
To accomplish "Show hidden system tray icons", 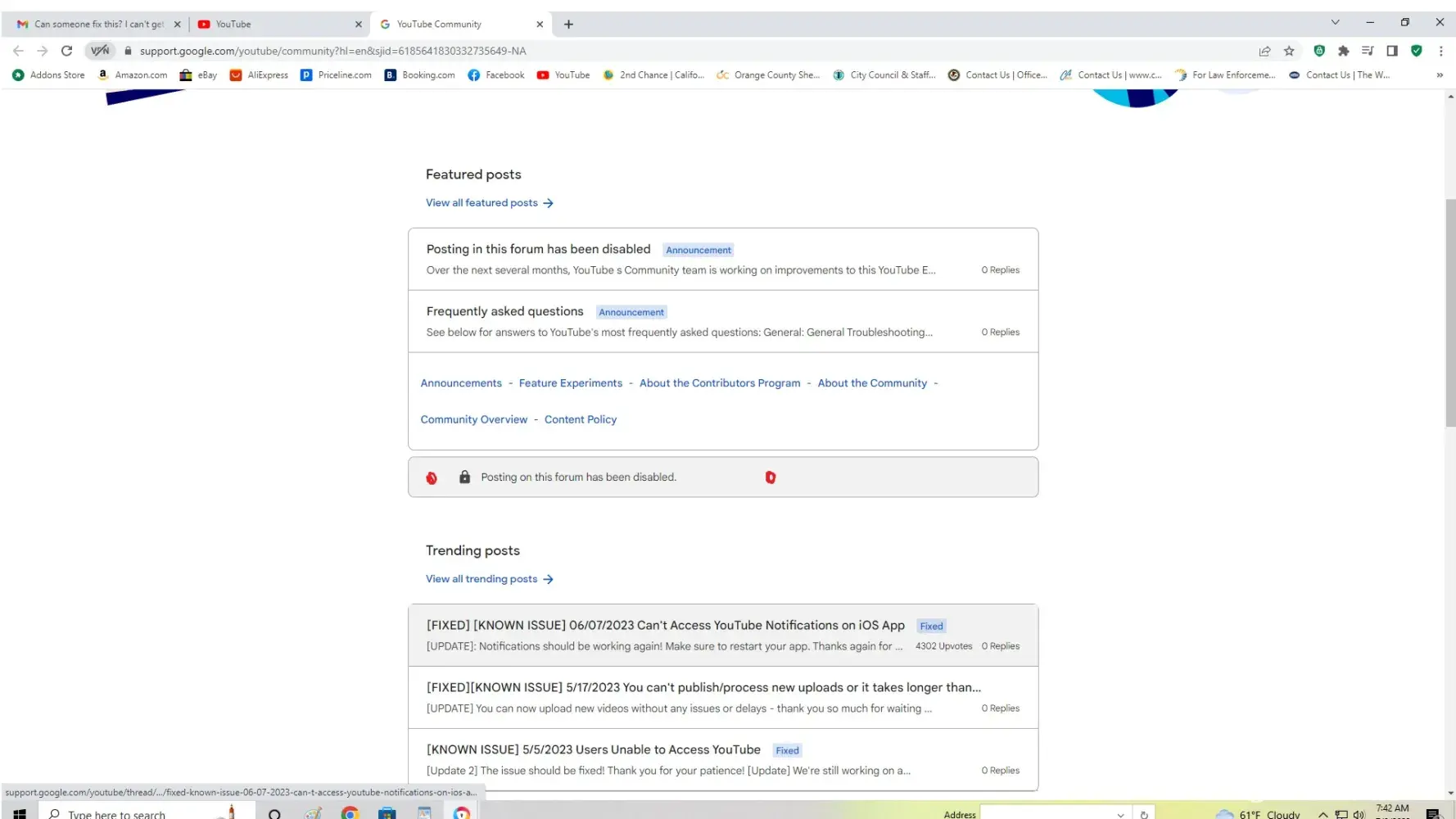I will click(1323, 814).
